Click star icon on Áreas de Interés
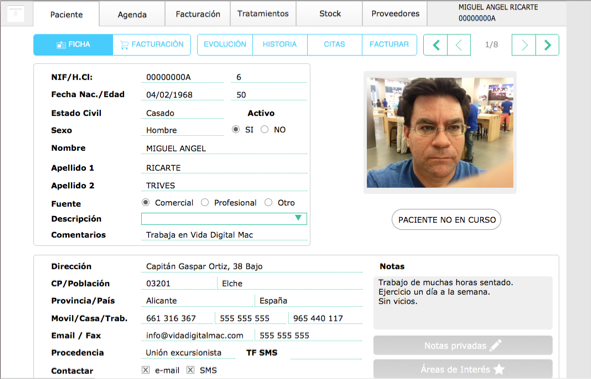Viewport: 591px width, 379px height. [499, 369]
